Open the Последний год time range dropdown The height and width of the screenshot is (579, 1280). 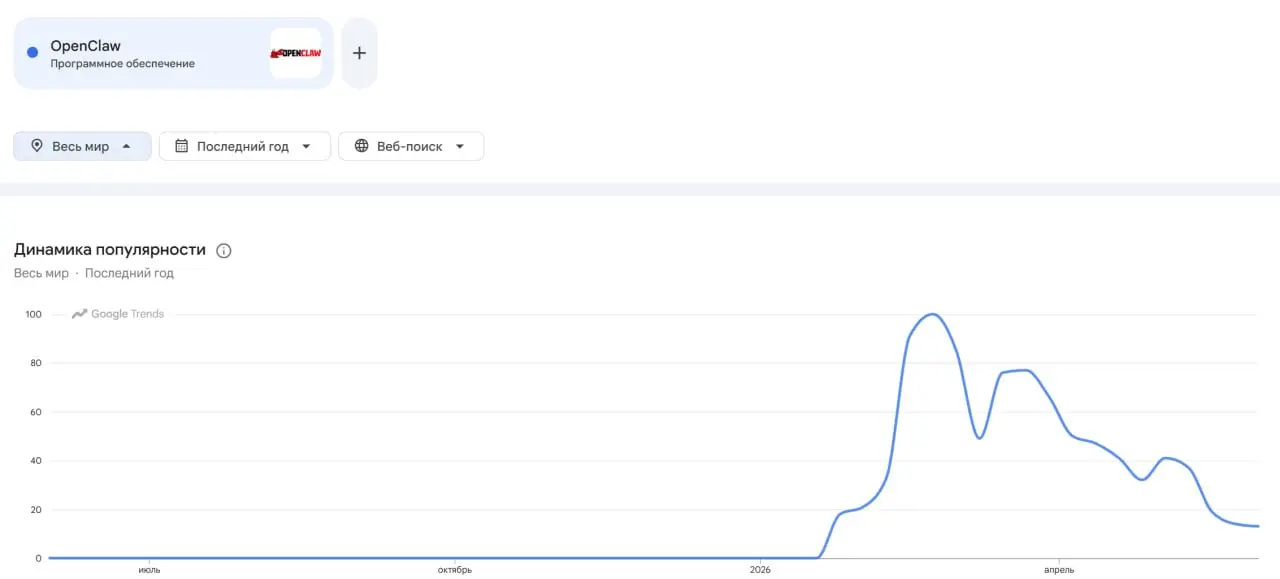244,146
